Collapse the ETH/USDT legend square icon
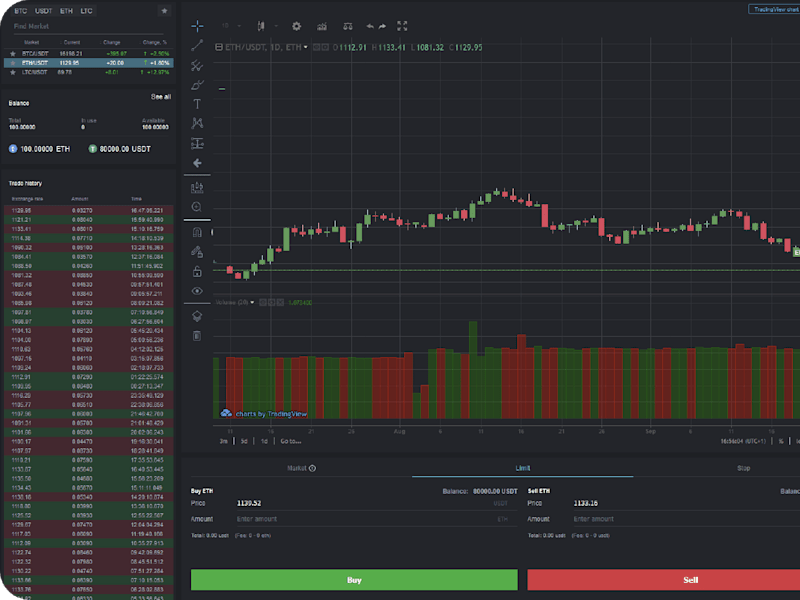Image resolution: width=800 pixels, height=600 pixels. point(219,47)
